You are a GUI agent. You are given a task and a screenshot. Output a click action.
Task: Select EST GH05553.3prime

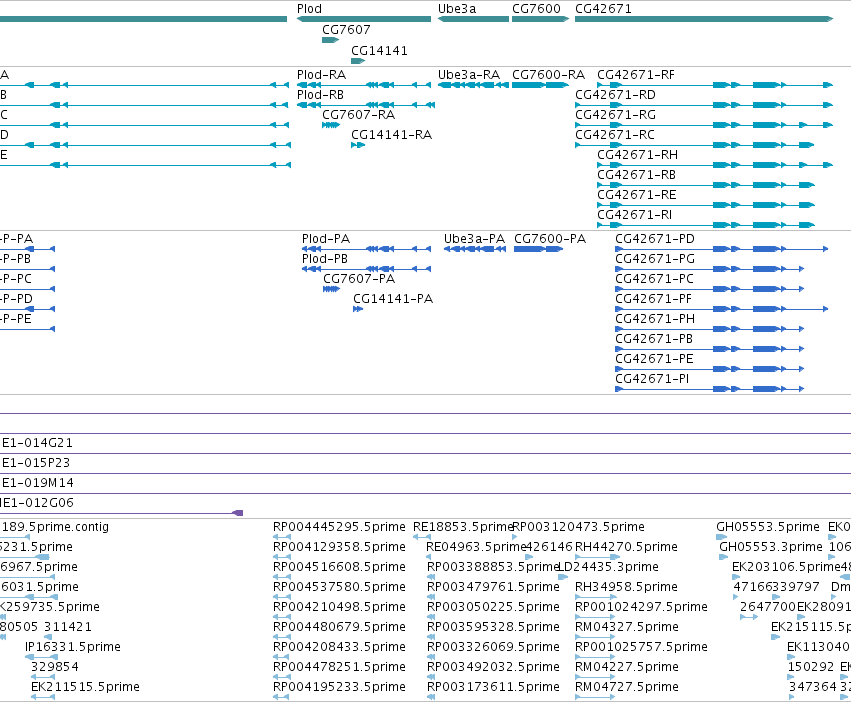tap(771, 547)
